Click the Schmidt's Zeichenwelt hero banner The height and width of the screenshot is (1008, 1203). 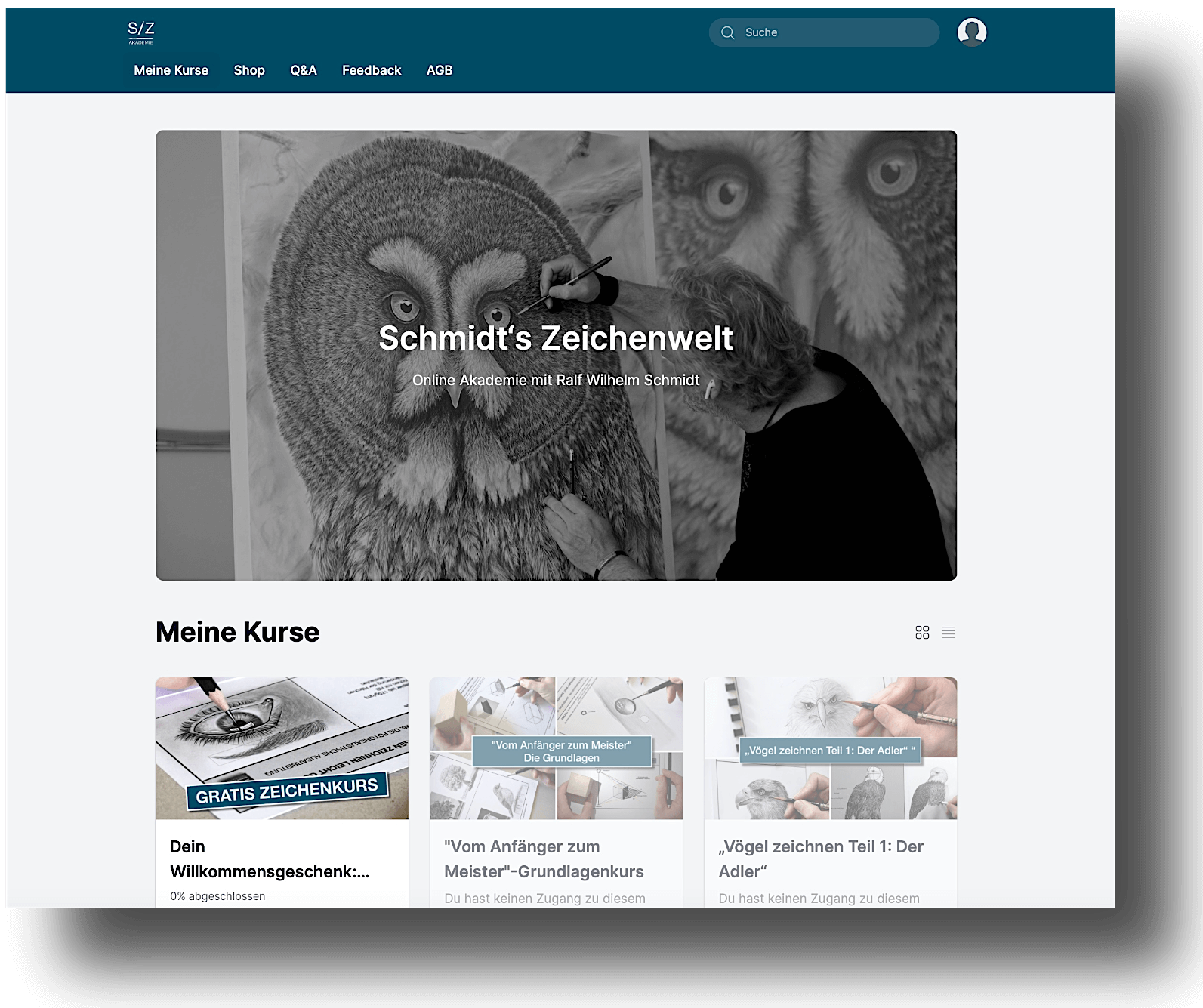pyautogui.click(x=556, y=355)
